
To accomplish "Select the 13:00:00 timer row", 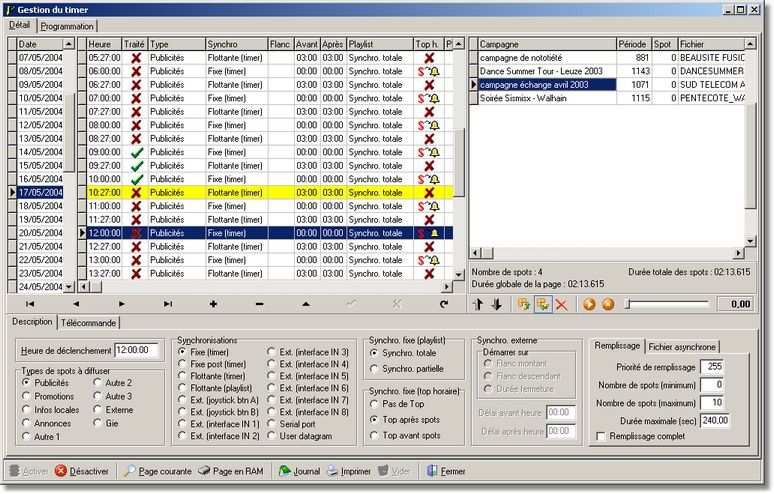I will tap(270, 260).
